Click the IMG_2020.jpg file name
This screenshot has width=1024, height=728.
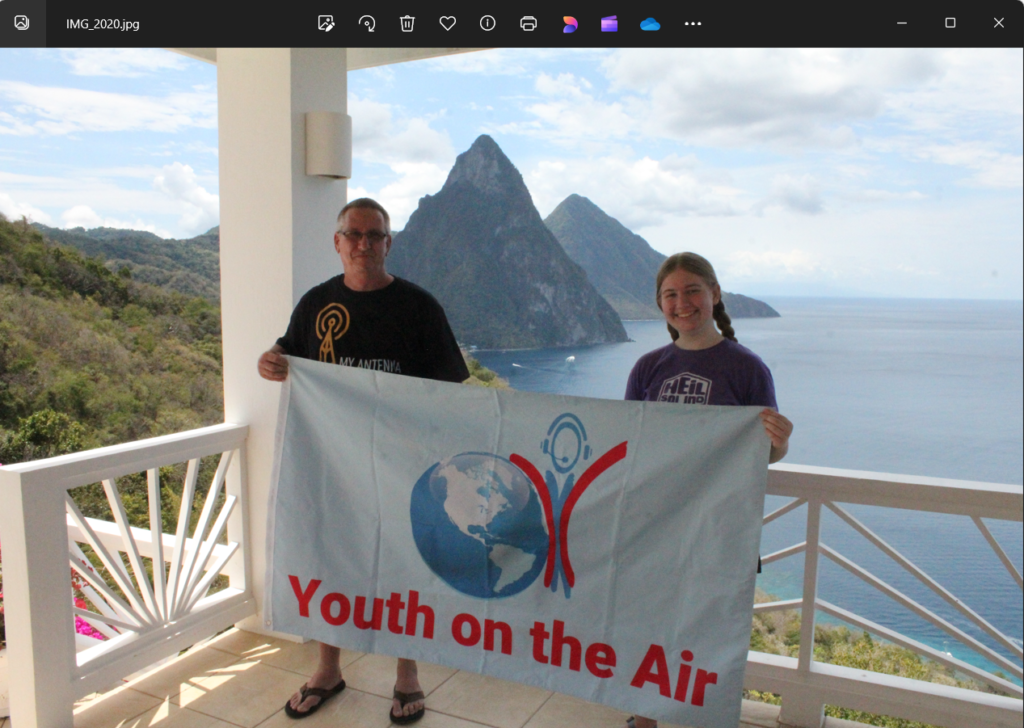tap(103, 24)
